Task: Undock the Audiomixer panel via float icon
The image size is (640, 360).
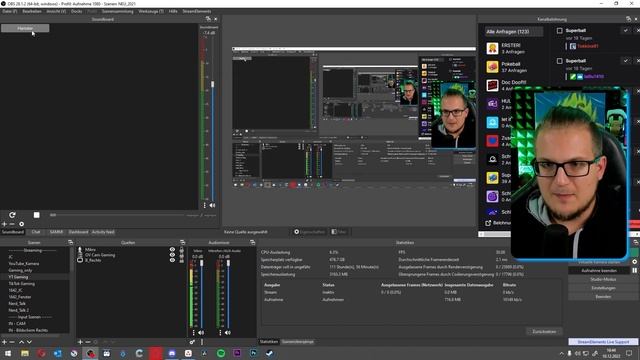Action: tap(252, 242)
